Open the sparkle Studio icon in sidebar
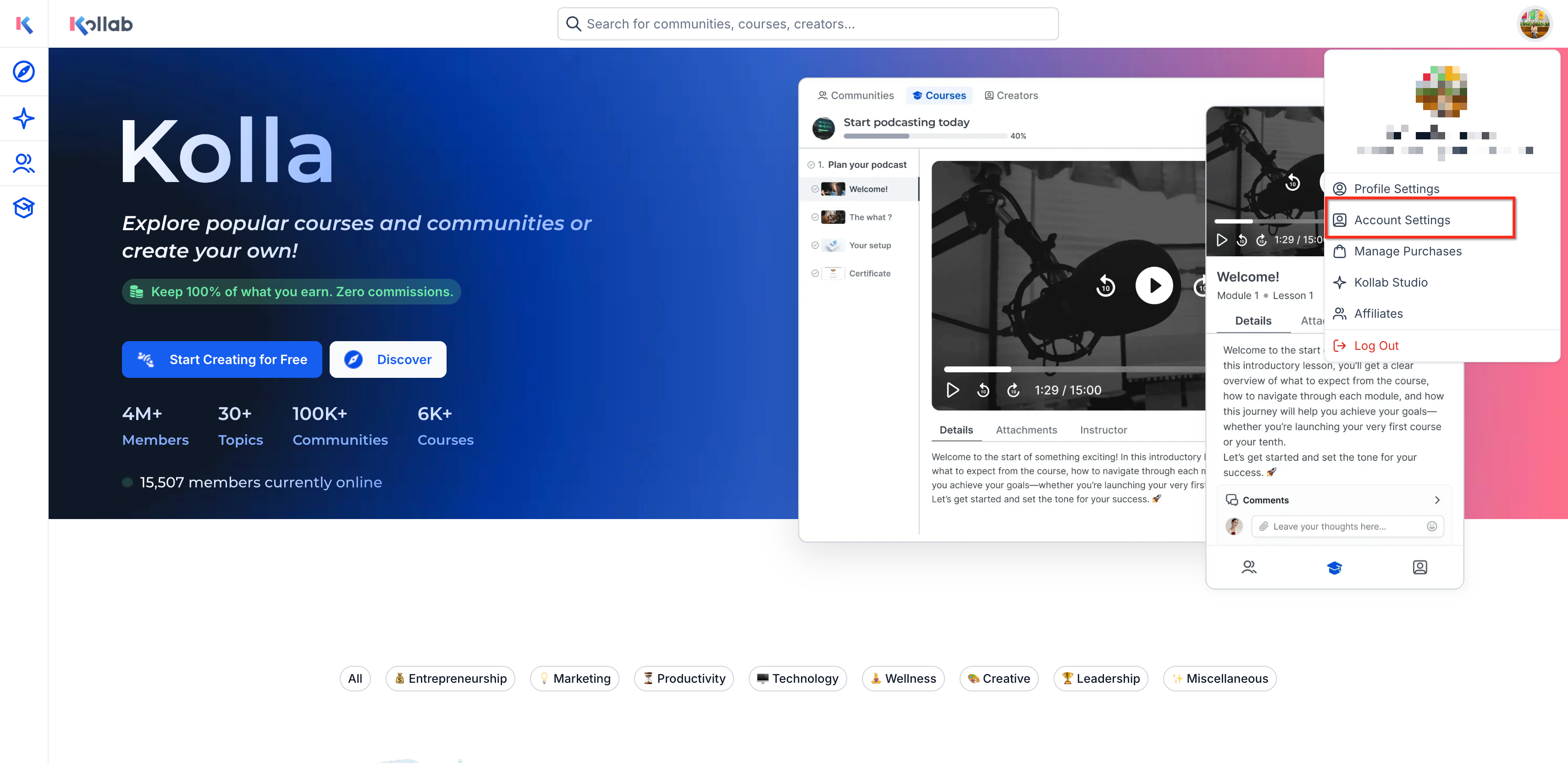Image resolution: width=1568 pixels, height=763 pixels. (24, 118)
